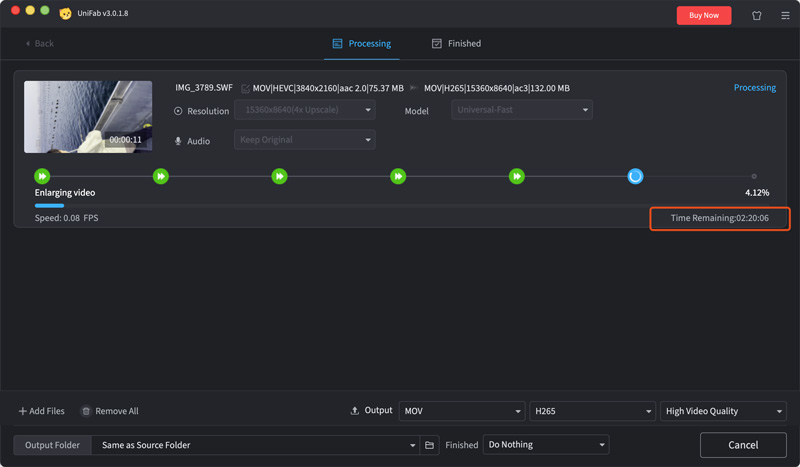Viewport: 800px width, 467px height.
Task: Click the blue spinning current stage indicator
Action: (635, 177)
